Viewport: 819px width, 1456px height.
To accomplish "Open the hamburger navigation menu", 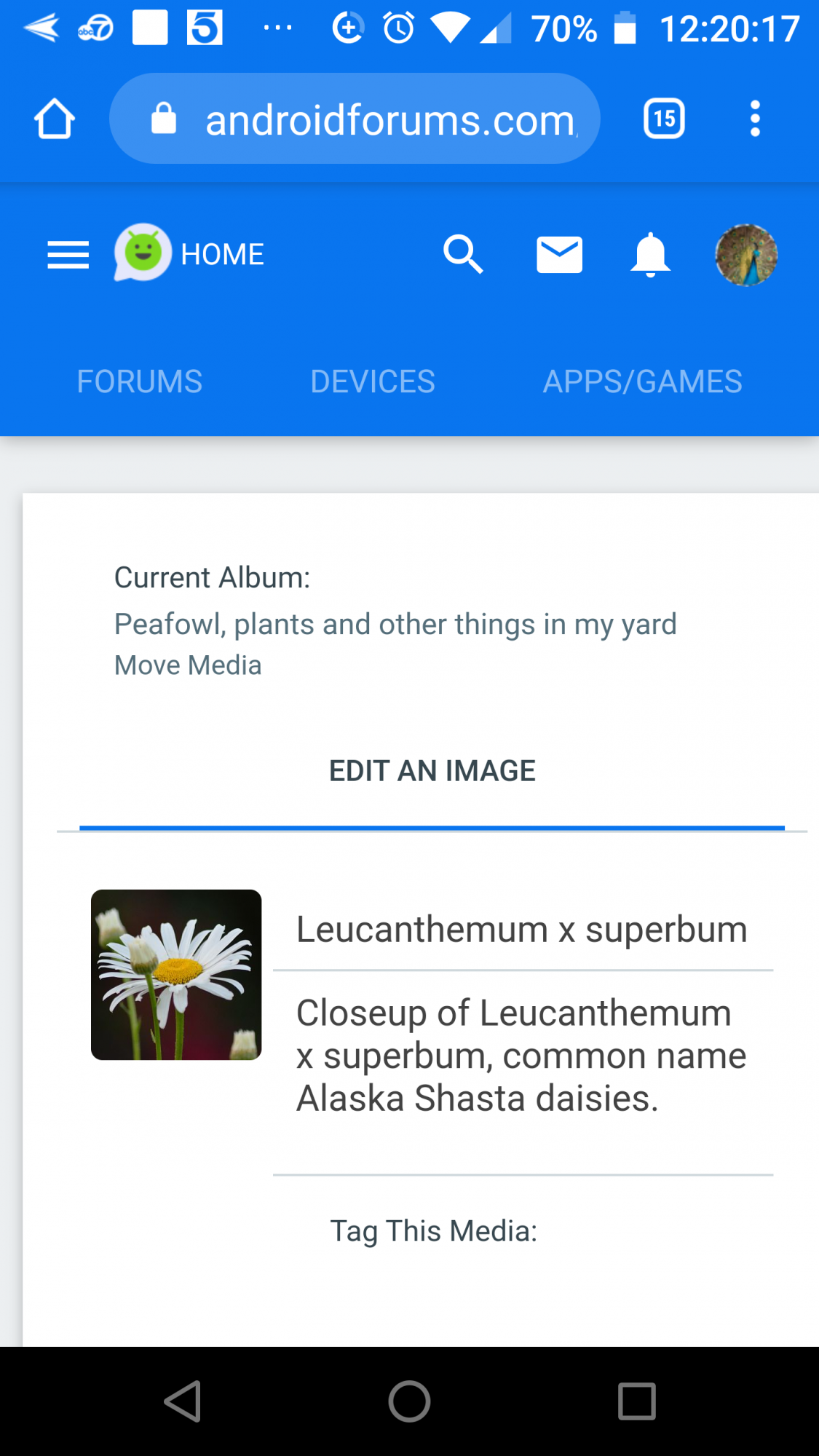I will [x=68, y=254].
